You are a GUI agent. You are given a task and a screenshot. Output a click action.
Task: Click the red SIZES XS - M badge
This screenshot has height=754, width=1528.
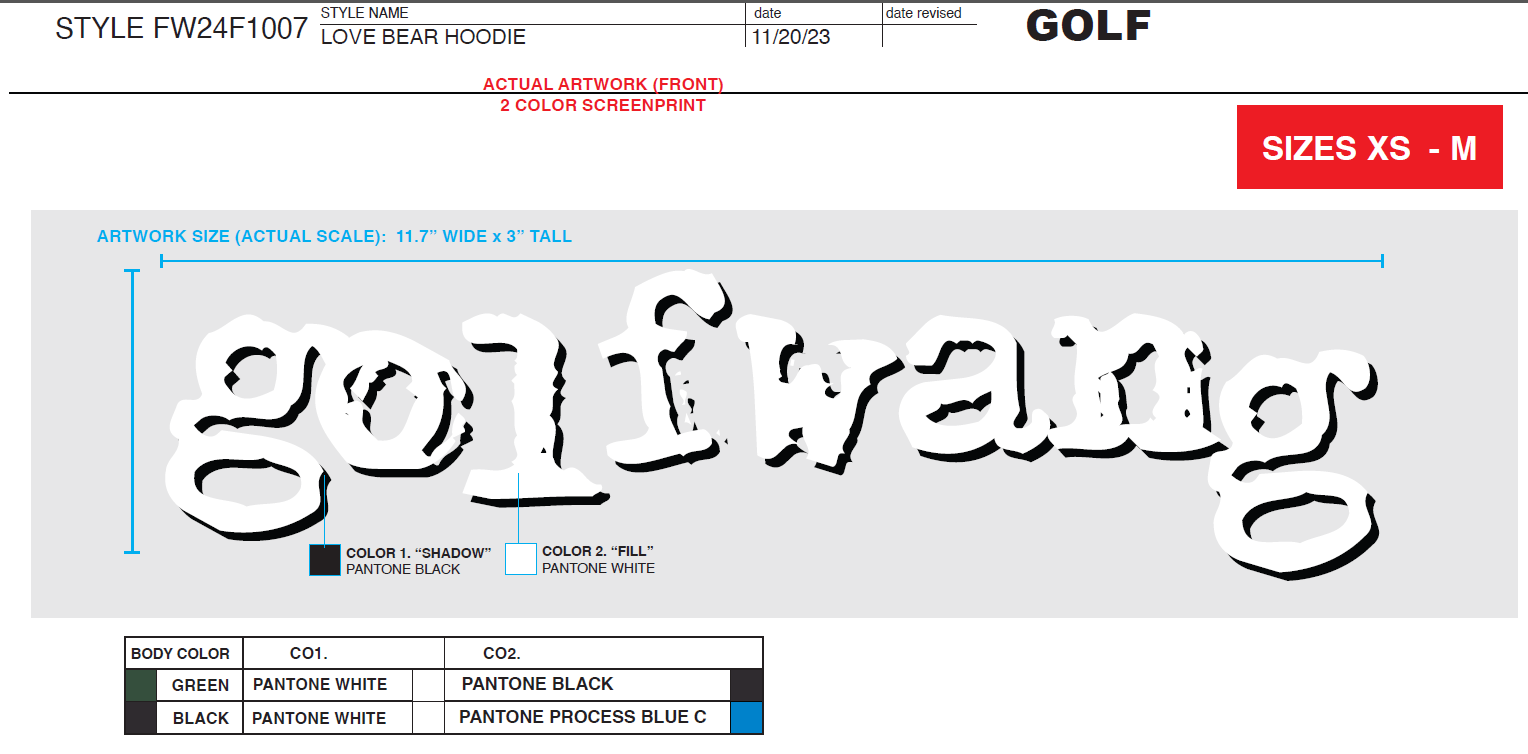[x=1369, y=147]
